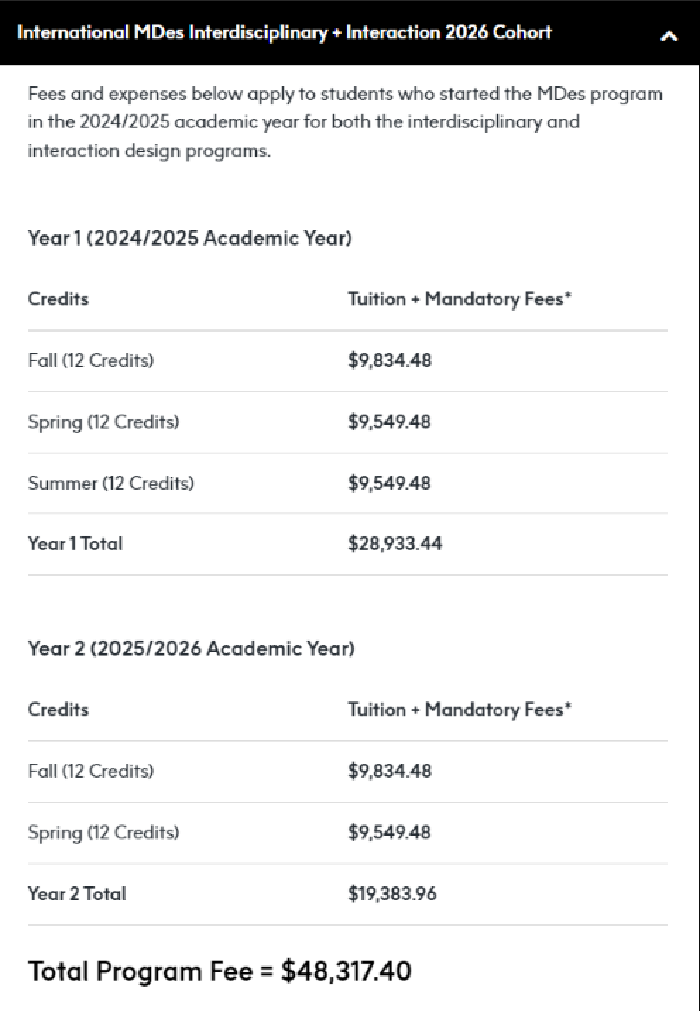700x1012 pixels.
Task: Select the Year 2 Total label
Action: click(77, 894)
